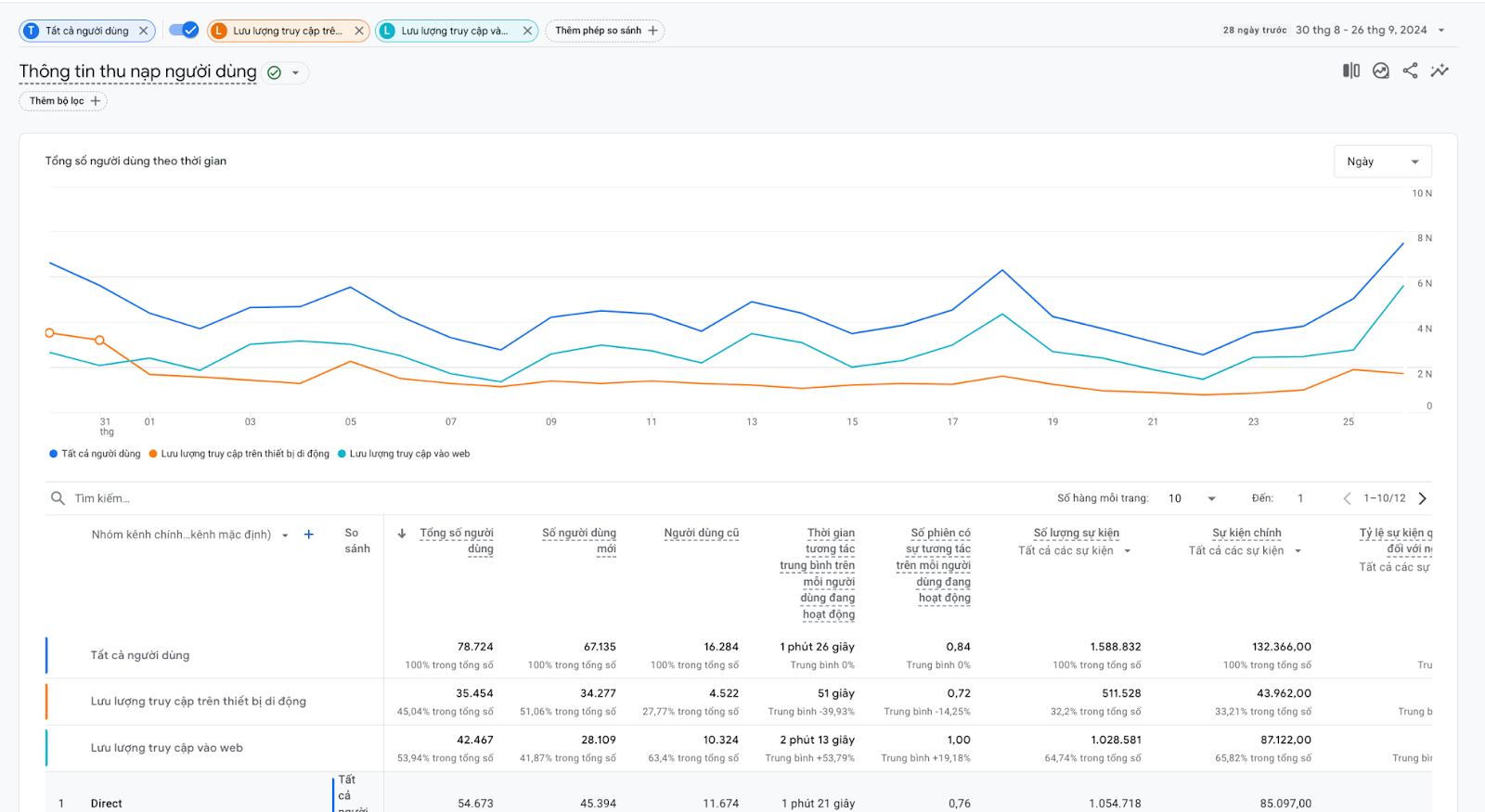Click orange data point on chart at 01
This screenshot has height=812, width=1485.
click(x=150, y=374)
